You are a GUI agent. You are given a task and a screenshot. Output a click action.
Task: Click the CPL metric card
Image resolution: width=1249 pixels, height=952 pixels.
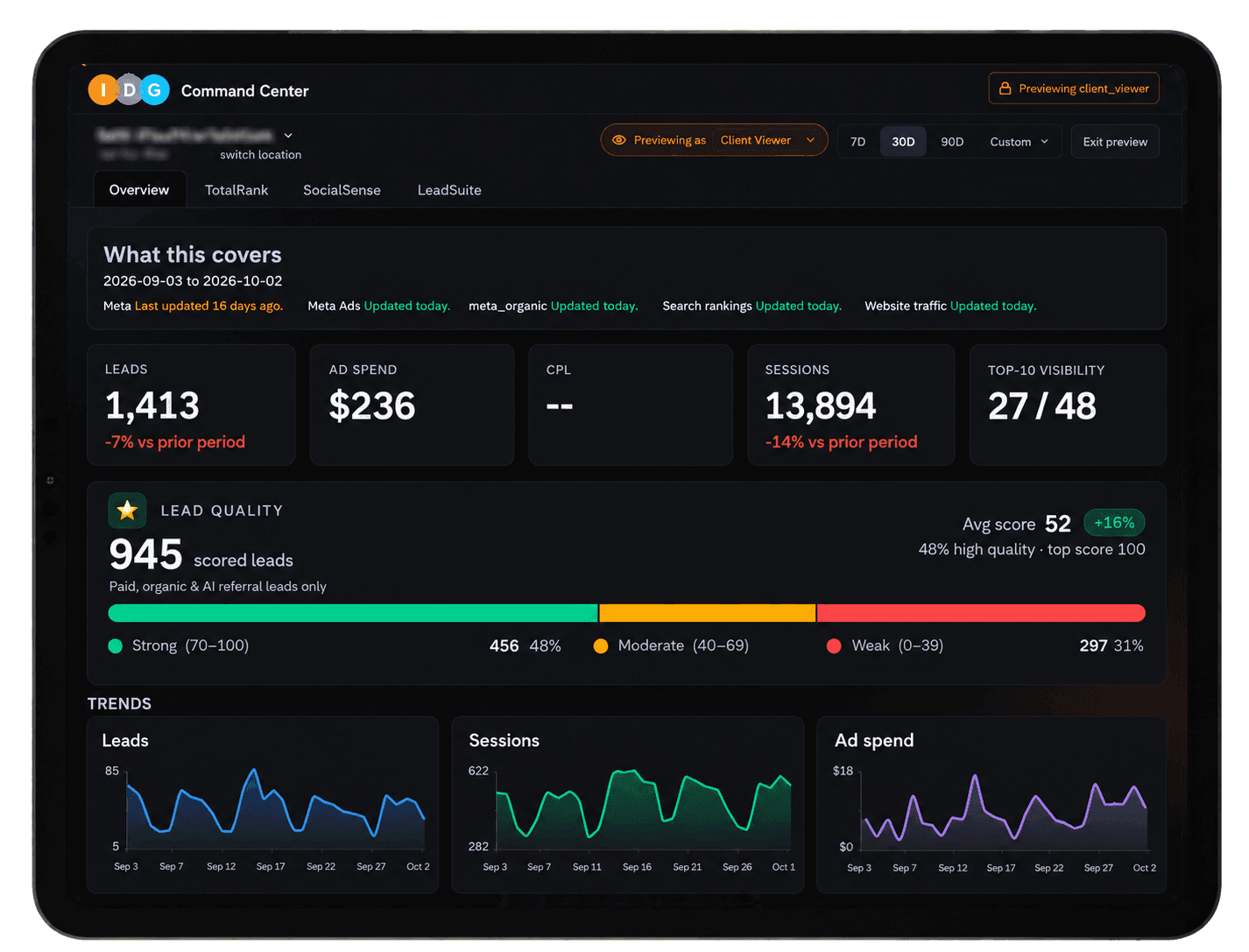point(631,405)
